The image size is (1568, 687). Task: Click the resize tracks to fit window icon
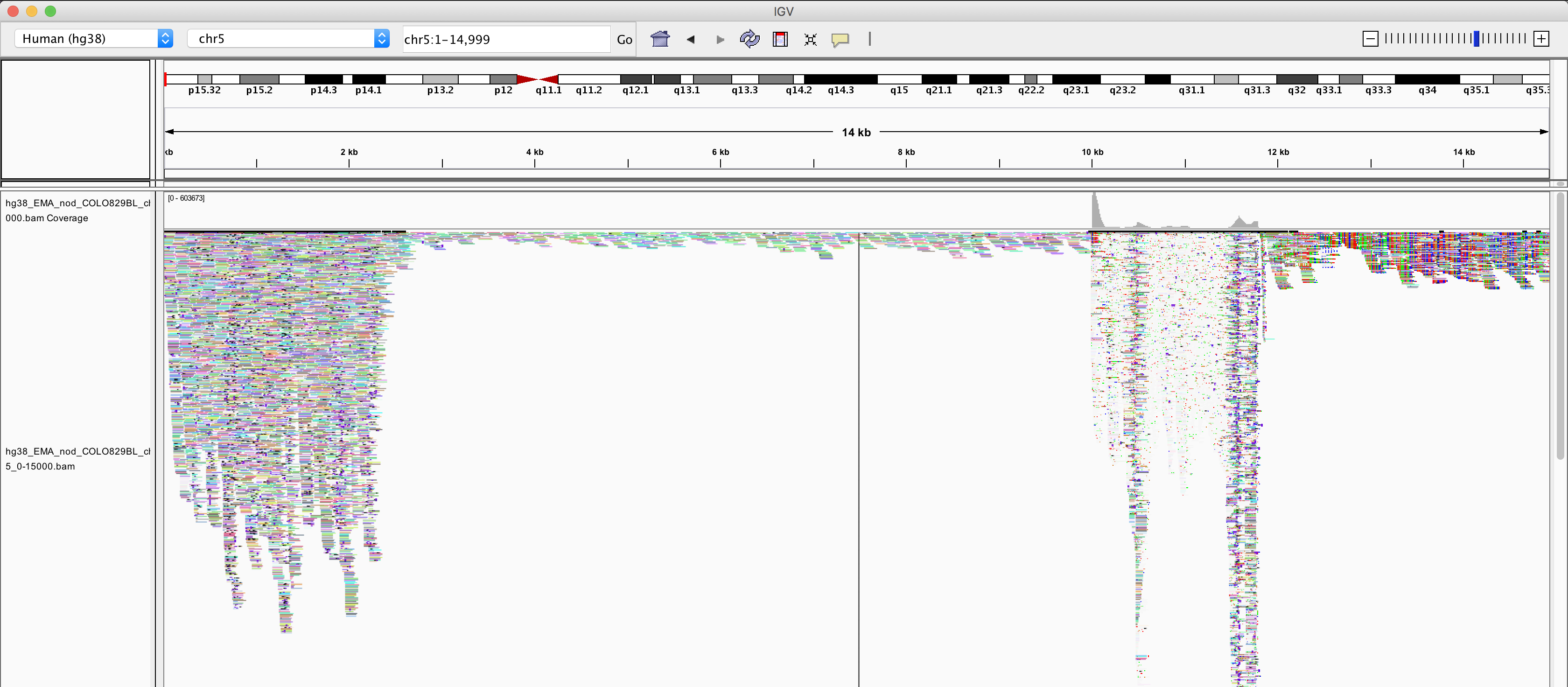(x=810, y=39)
